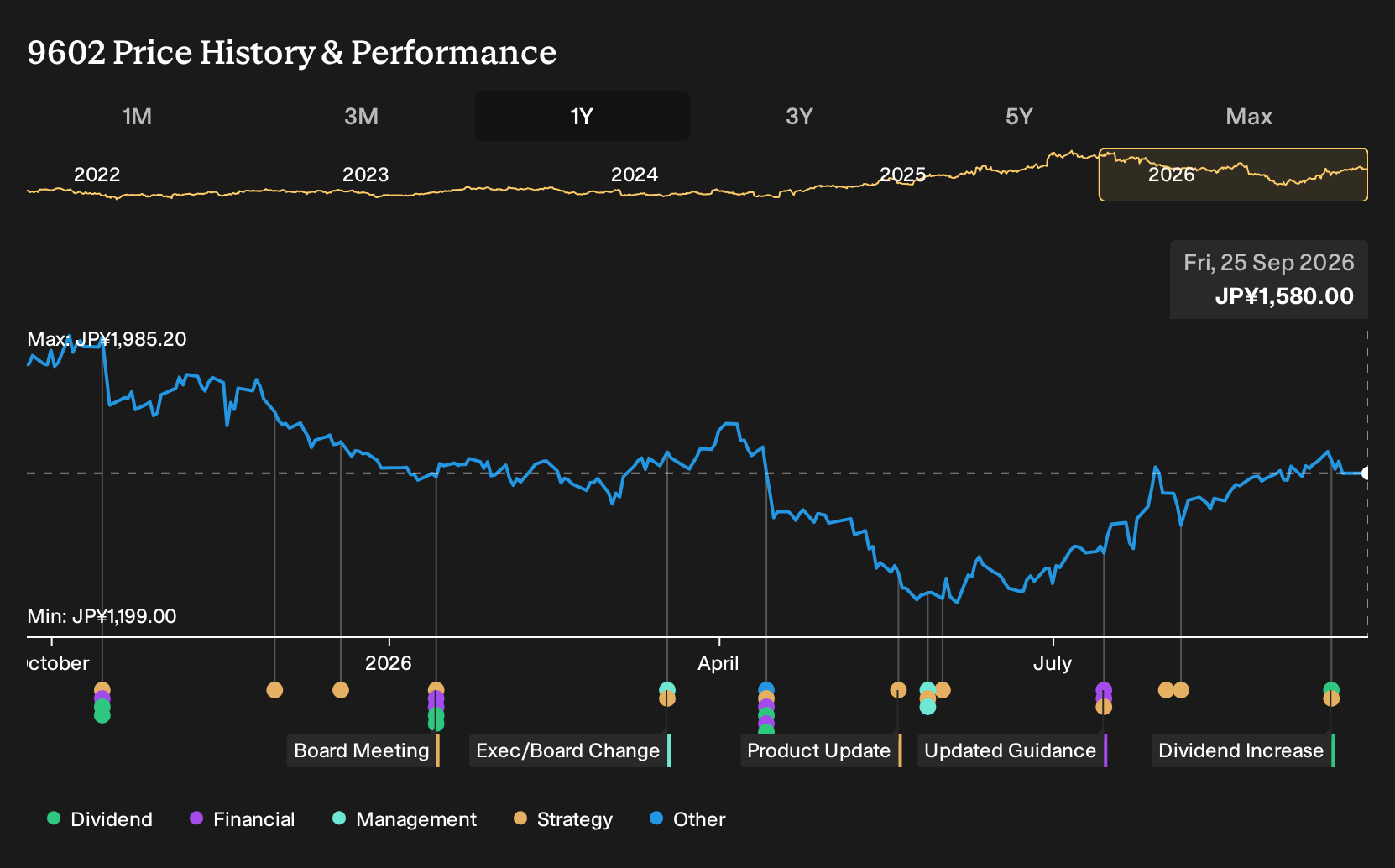Click the April axis label
1395x868 pixels.
click(718, 663)
